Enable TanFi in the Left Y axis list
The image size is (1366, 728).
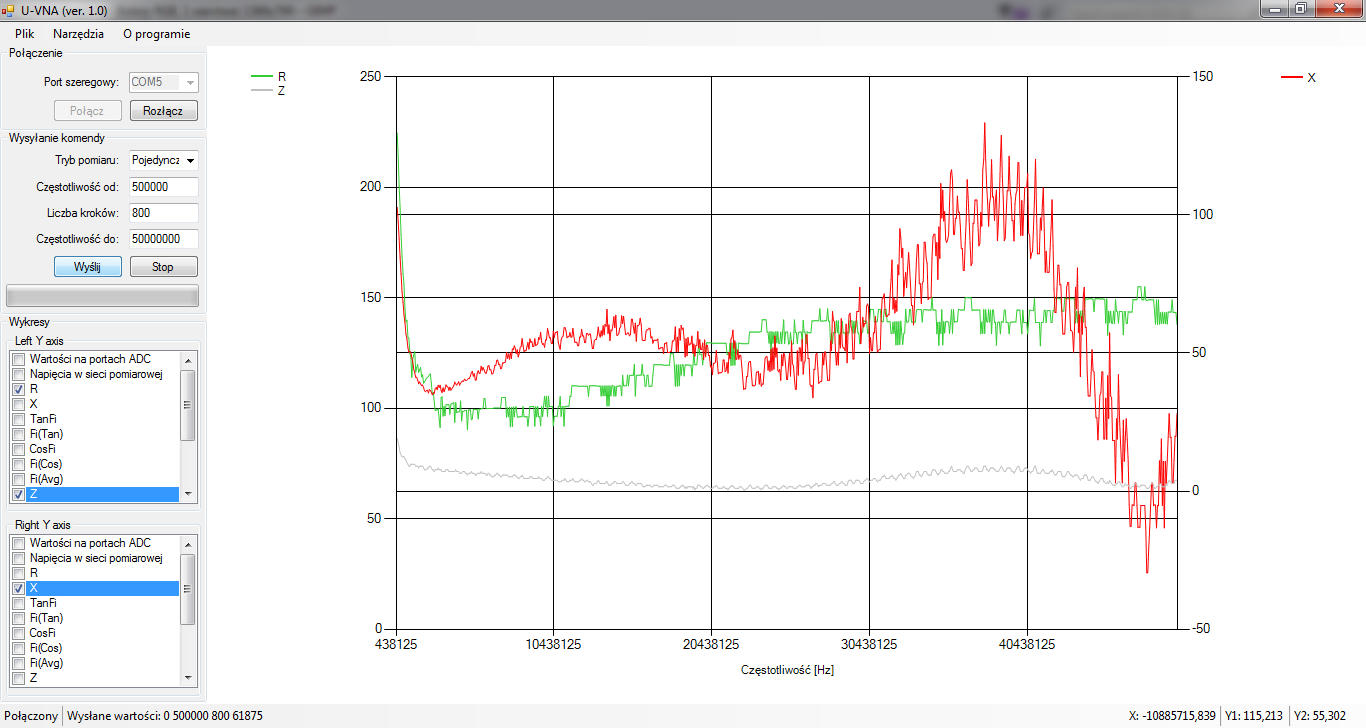(x=18, y=419)
